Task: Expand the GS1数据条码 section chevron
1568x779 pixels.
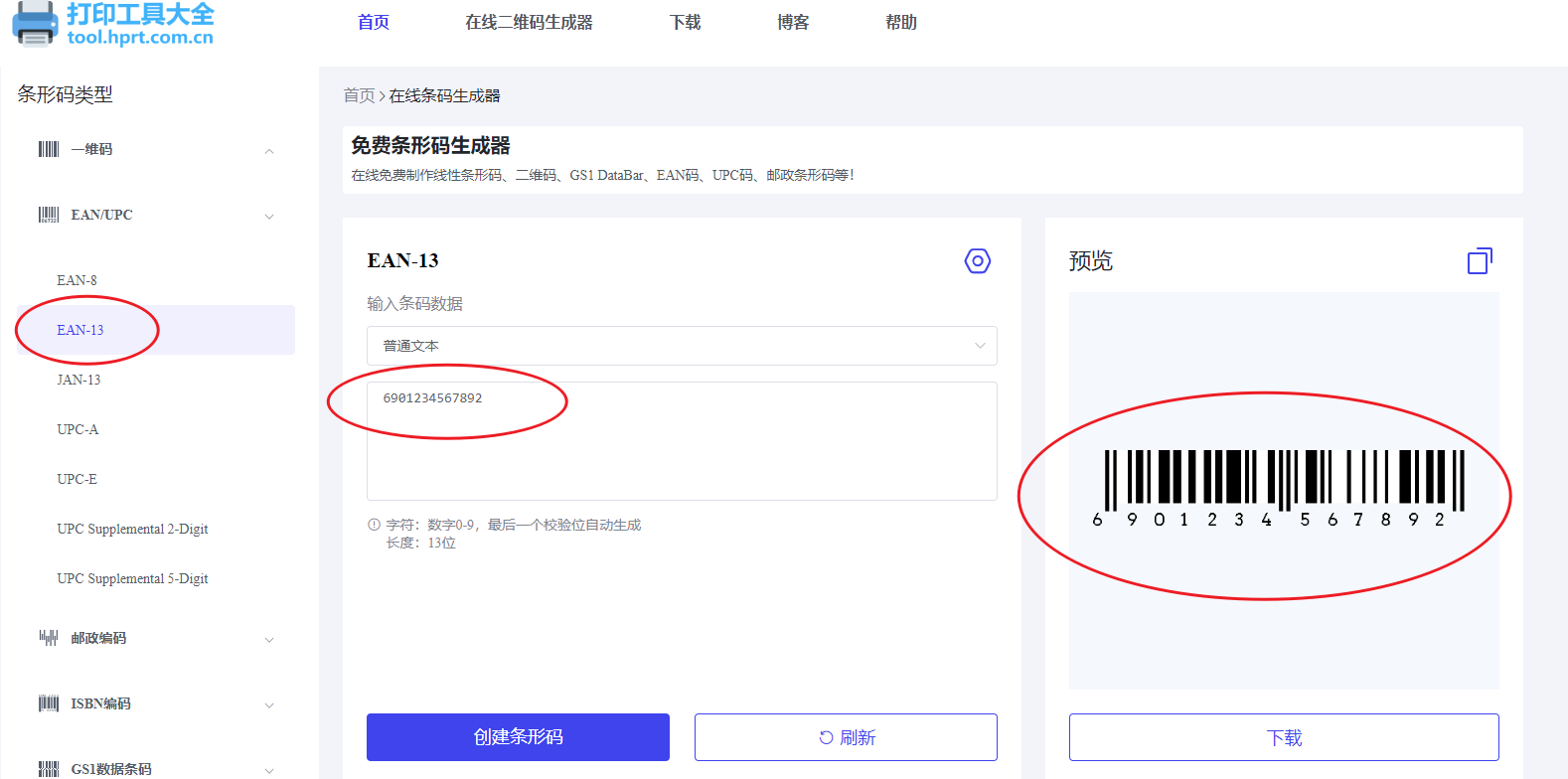Action: coord(269,771)
